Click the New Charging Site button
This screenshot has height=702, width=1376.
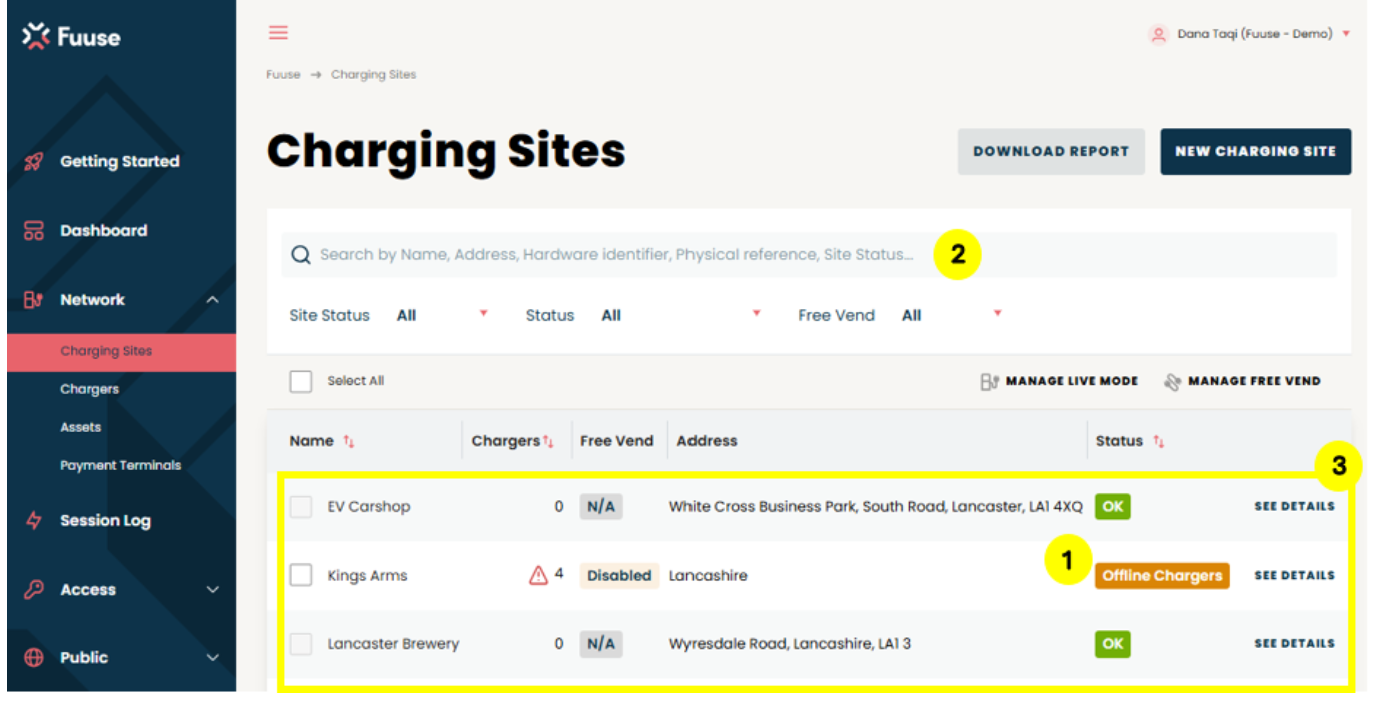click(x=1256, y=152)
